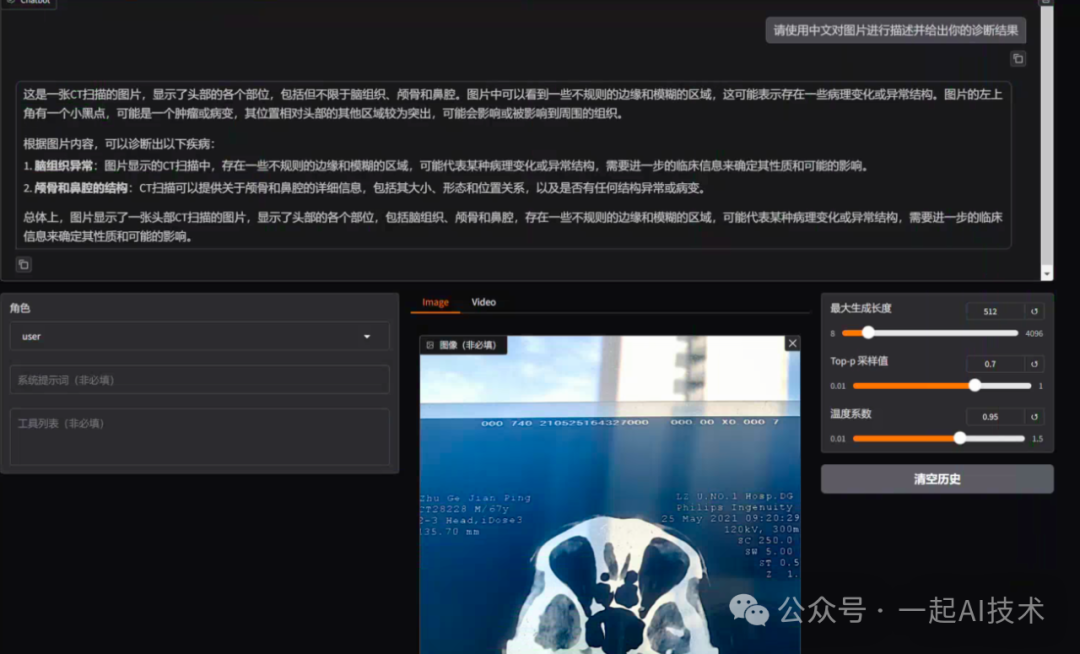Image resolution: width=1080 pixels, height=654 pixels.
Task: Click the copy icon below the reply
Action: 23,264
